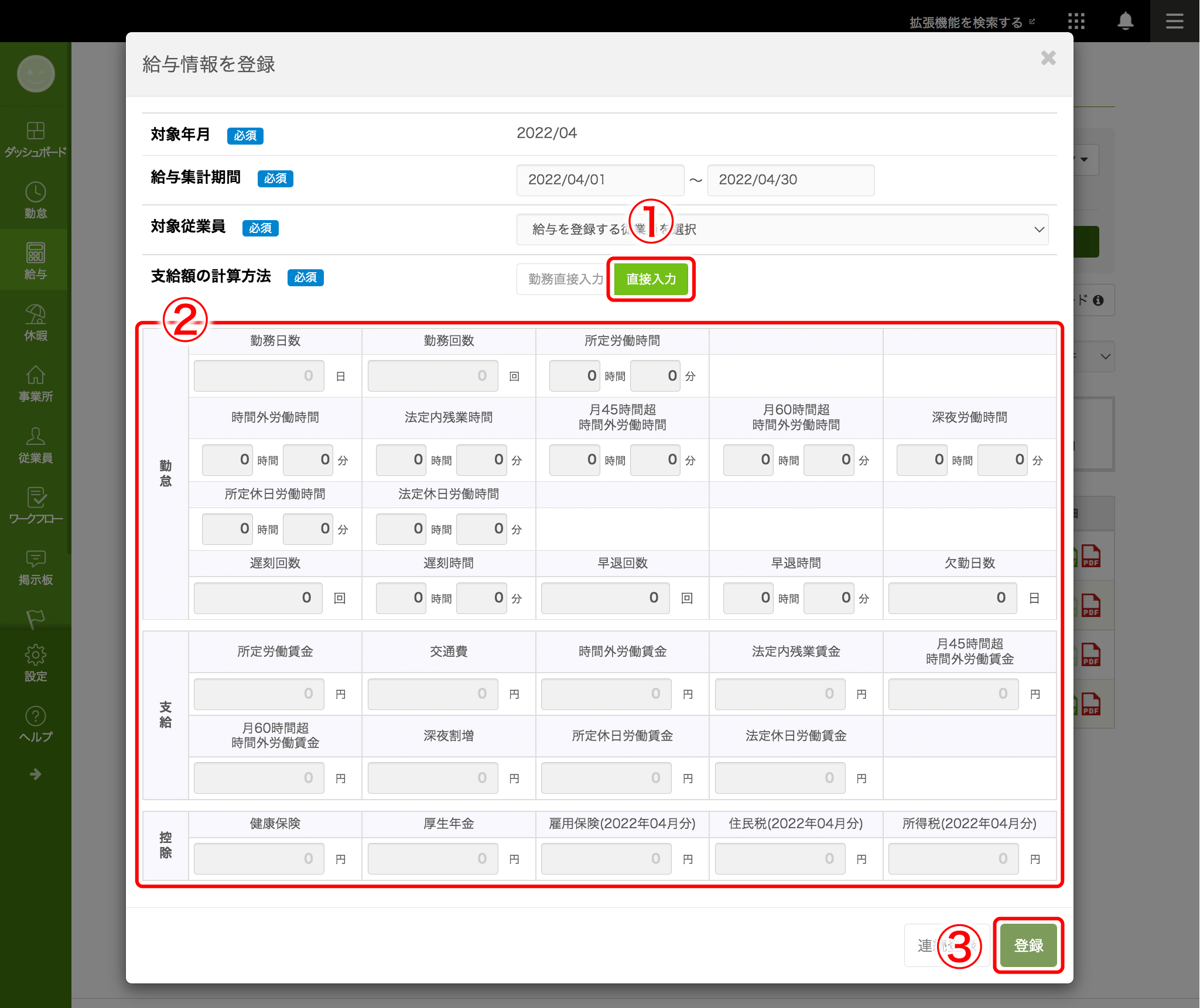Click the 健康保険 yen input

[259, 859]
